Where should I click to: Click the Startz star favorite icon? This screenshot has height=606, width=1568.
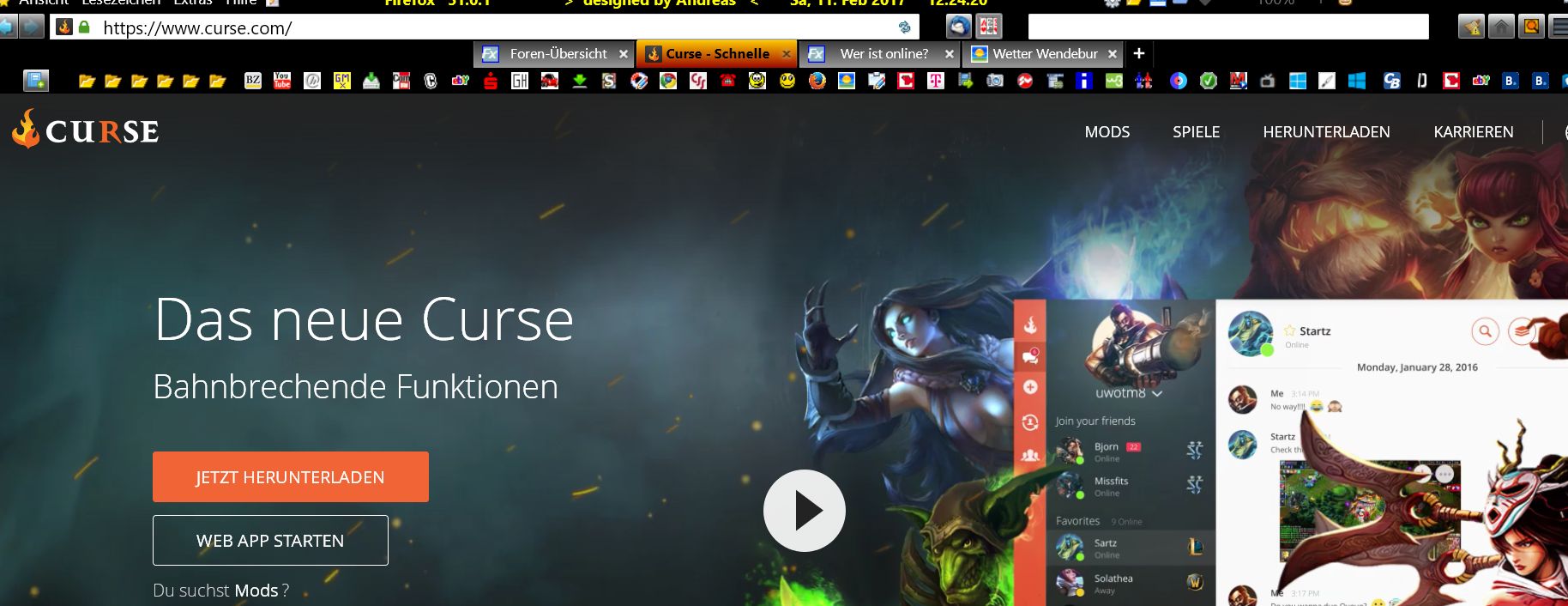click(x=1289, y=330)
